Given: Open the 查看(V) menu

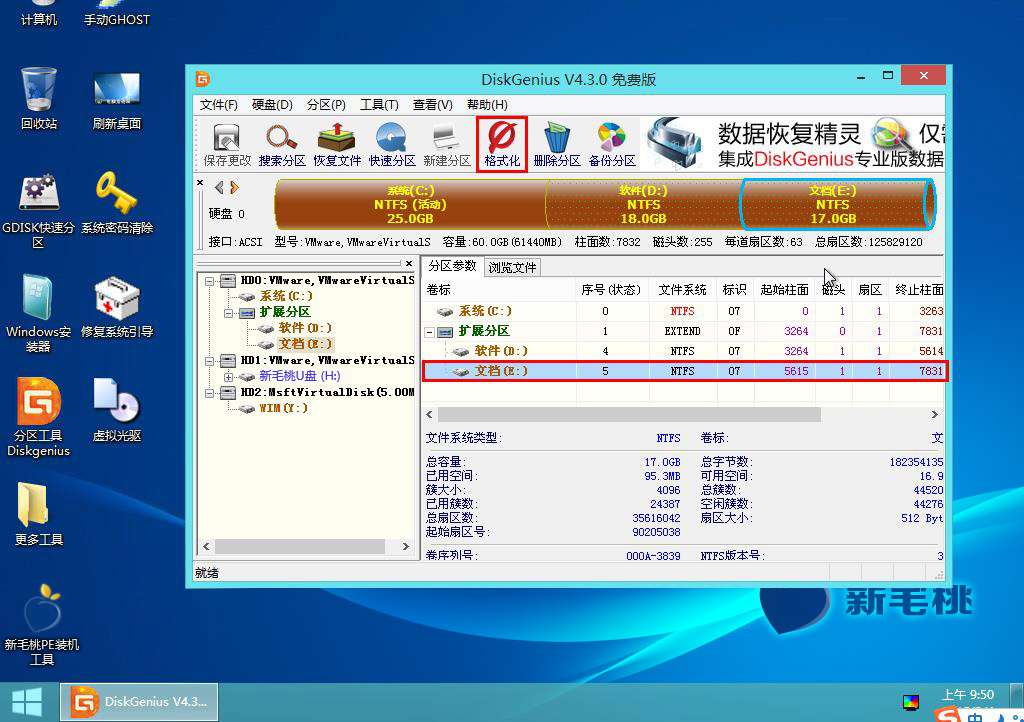Looking at the screenshot, I should pos(432,104).
